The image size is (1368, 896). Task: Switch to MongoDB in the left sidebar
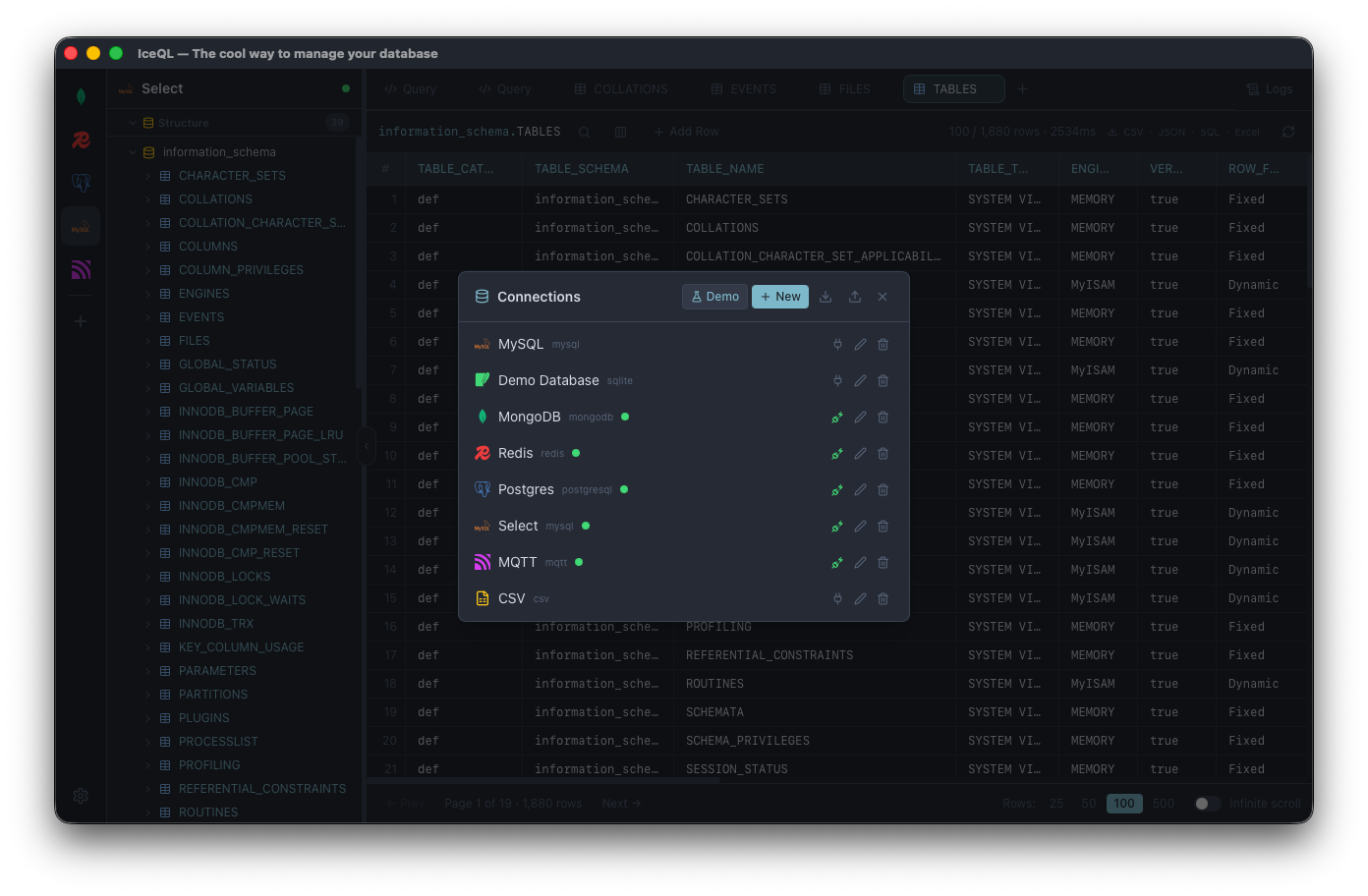[81, 96]
